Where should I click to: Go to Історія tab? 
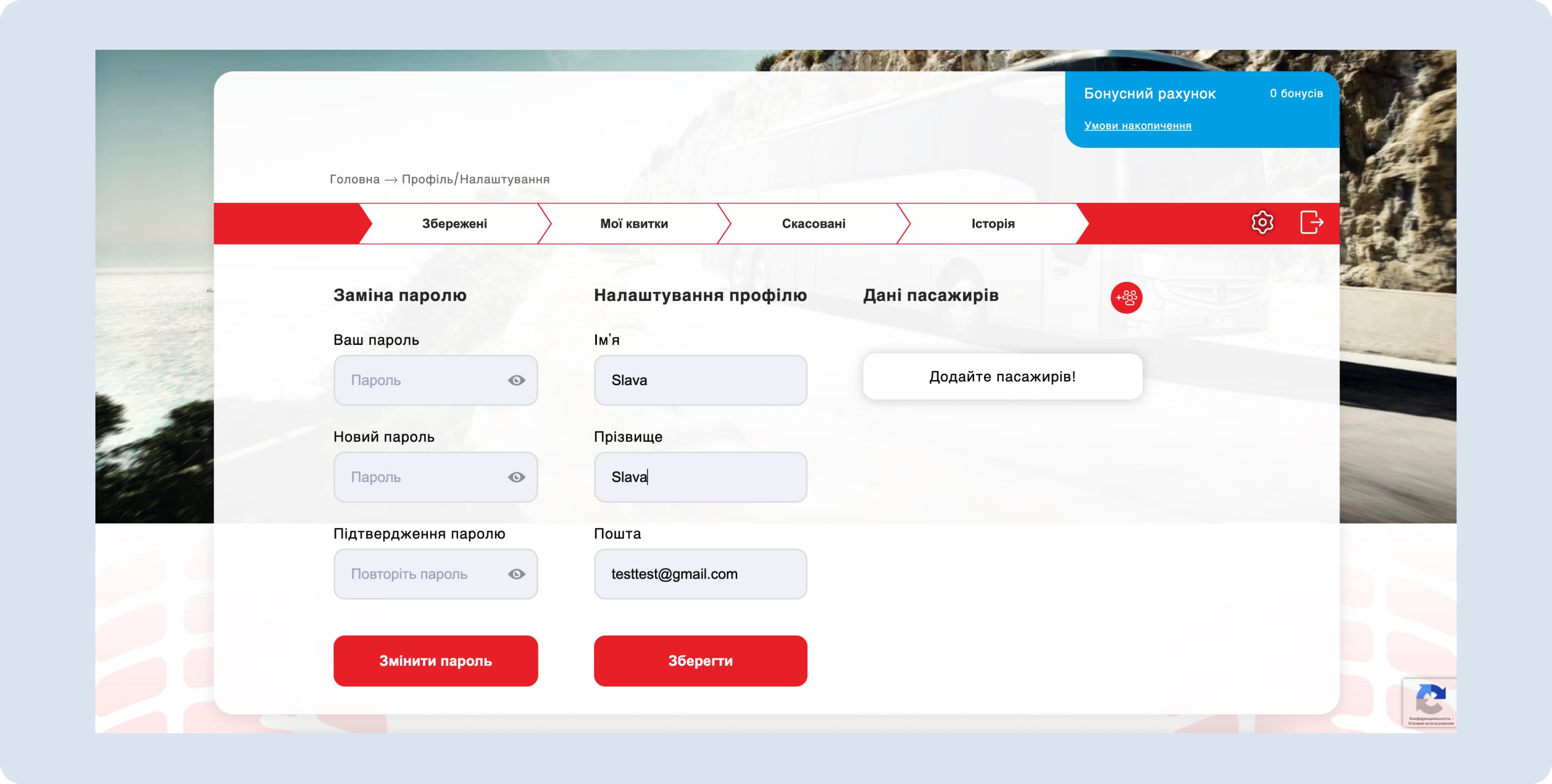coord(992,224)
